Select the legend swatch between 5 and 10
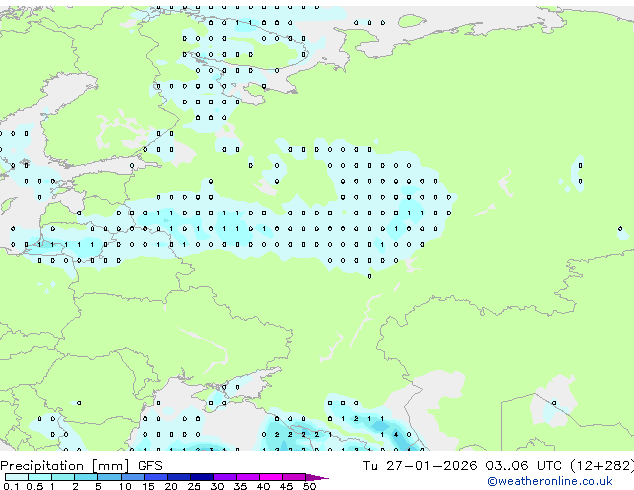634x490 pixels. [x=109, y=477]
